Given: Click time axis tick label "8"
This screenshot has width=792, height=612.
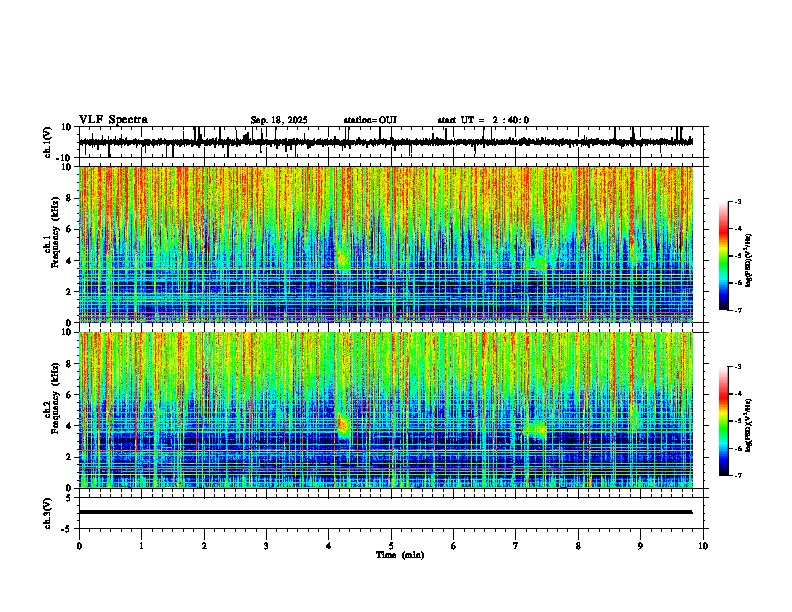Looking at the screenshot, I should (x=578, y=546).
